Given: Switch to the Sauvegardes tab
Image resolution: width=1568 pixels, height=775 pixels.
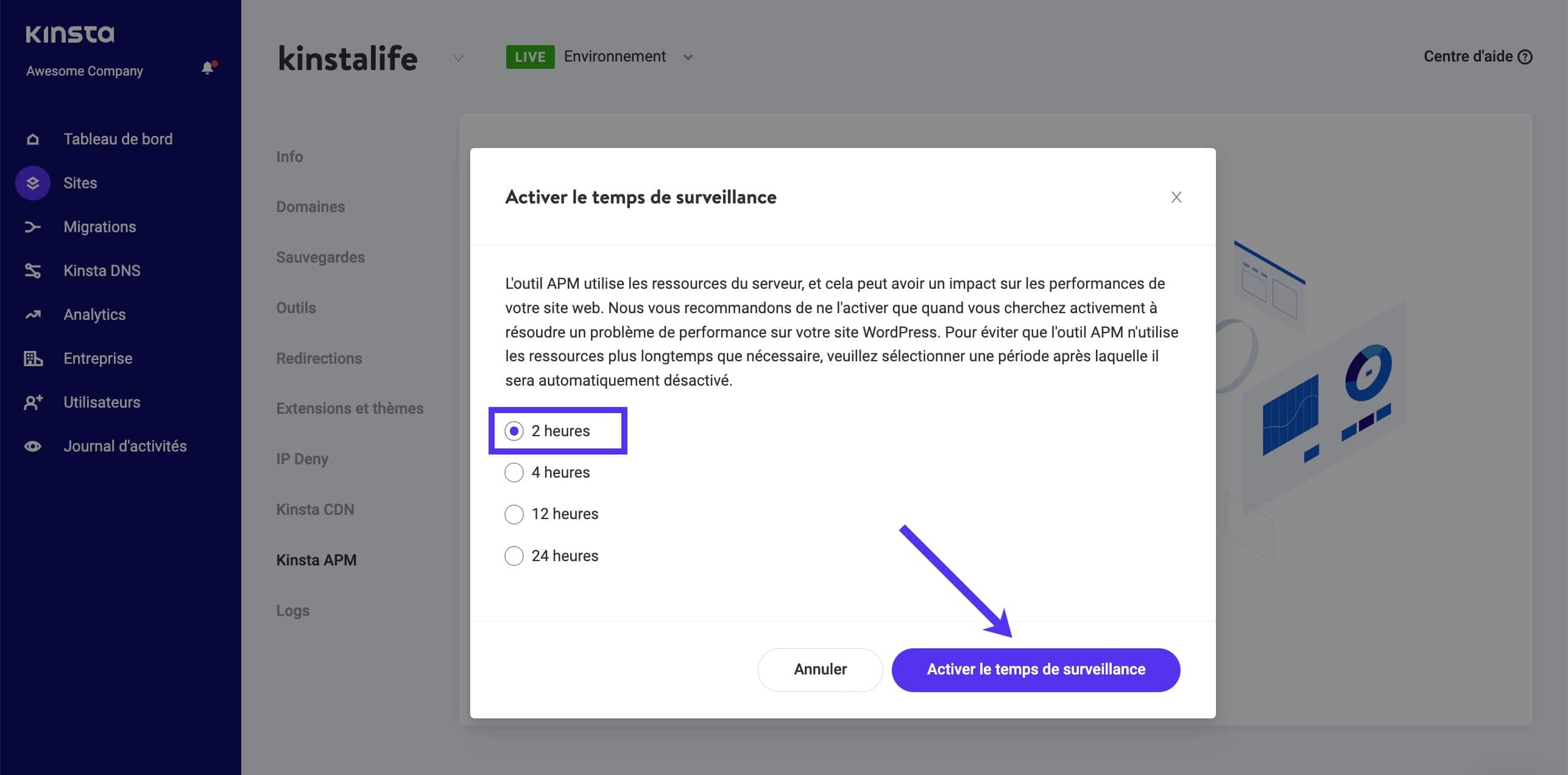Looking at the screenshot, I should click(x=320, y=258).
